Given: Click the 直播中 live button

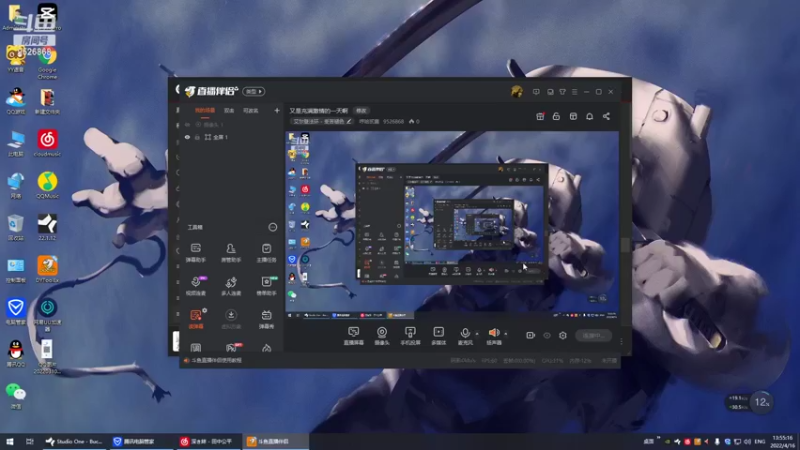Looking at the screenshot, I should pyautogui.click(x=593, y=336).
